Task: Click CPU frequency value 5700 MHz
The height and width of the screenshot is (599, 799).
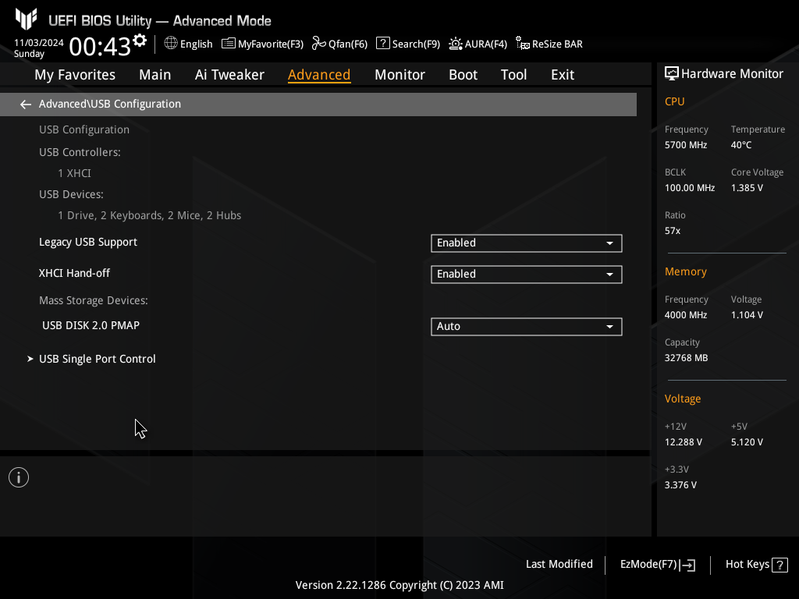Action: 685,145
